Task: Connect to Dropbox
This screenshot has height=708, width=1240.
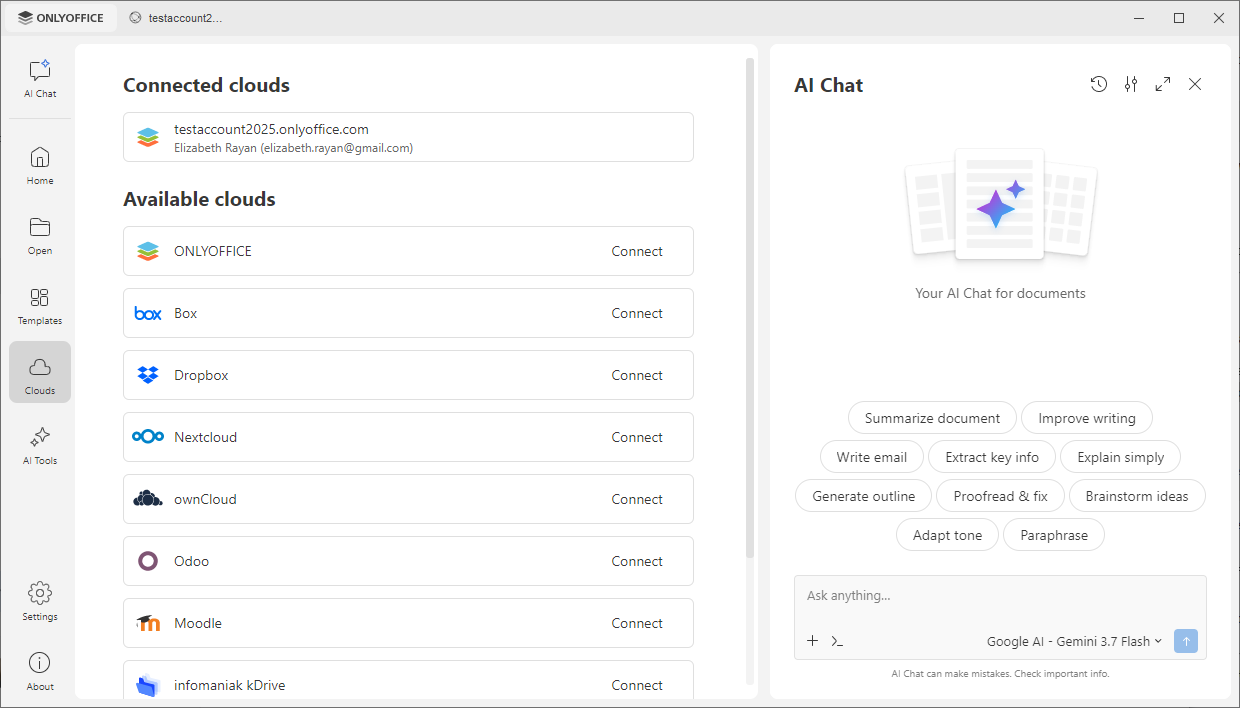Action: coord(637,375)
